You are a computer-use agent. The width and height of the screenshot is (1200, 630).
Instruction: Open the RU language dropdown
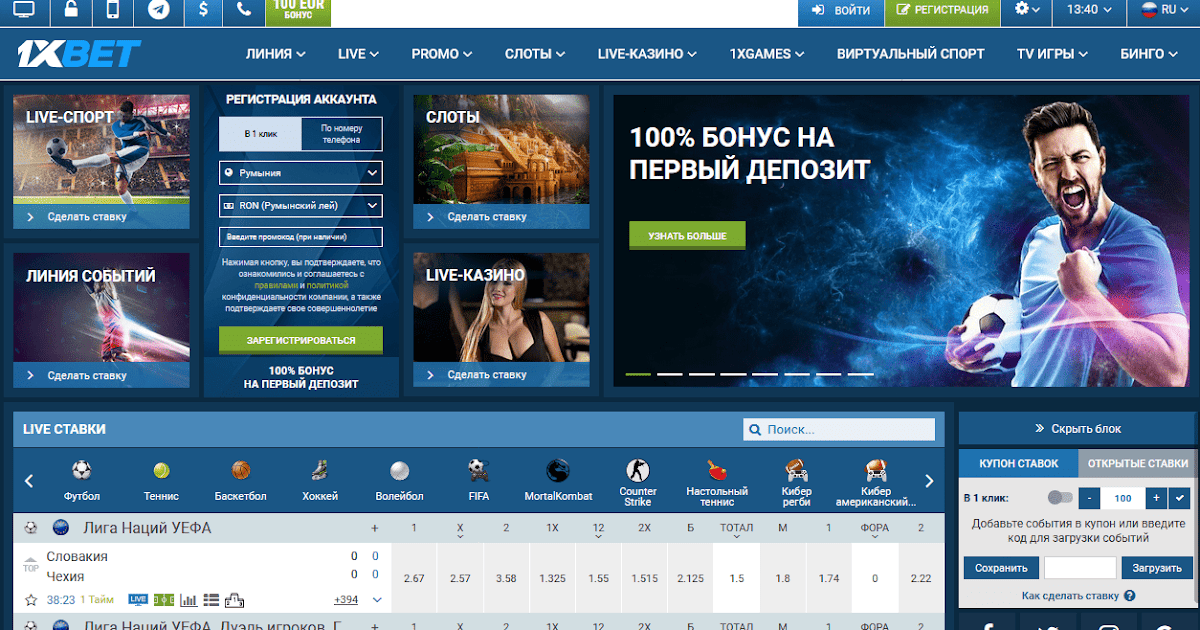pyautogui.click(x=1164, y=10)
